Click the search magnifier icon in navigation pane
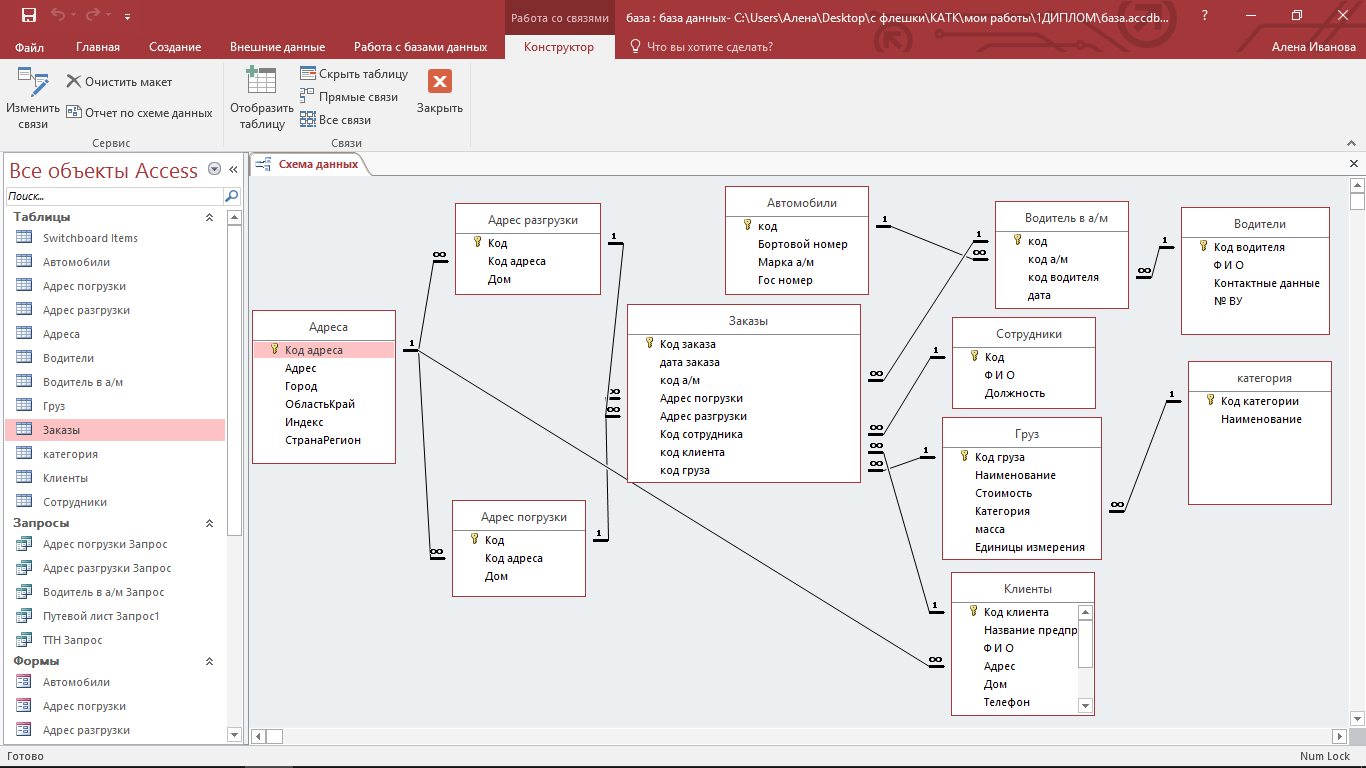The image size is (1366, 768). 232,197
